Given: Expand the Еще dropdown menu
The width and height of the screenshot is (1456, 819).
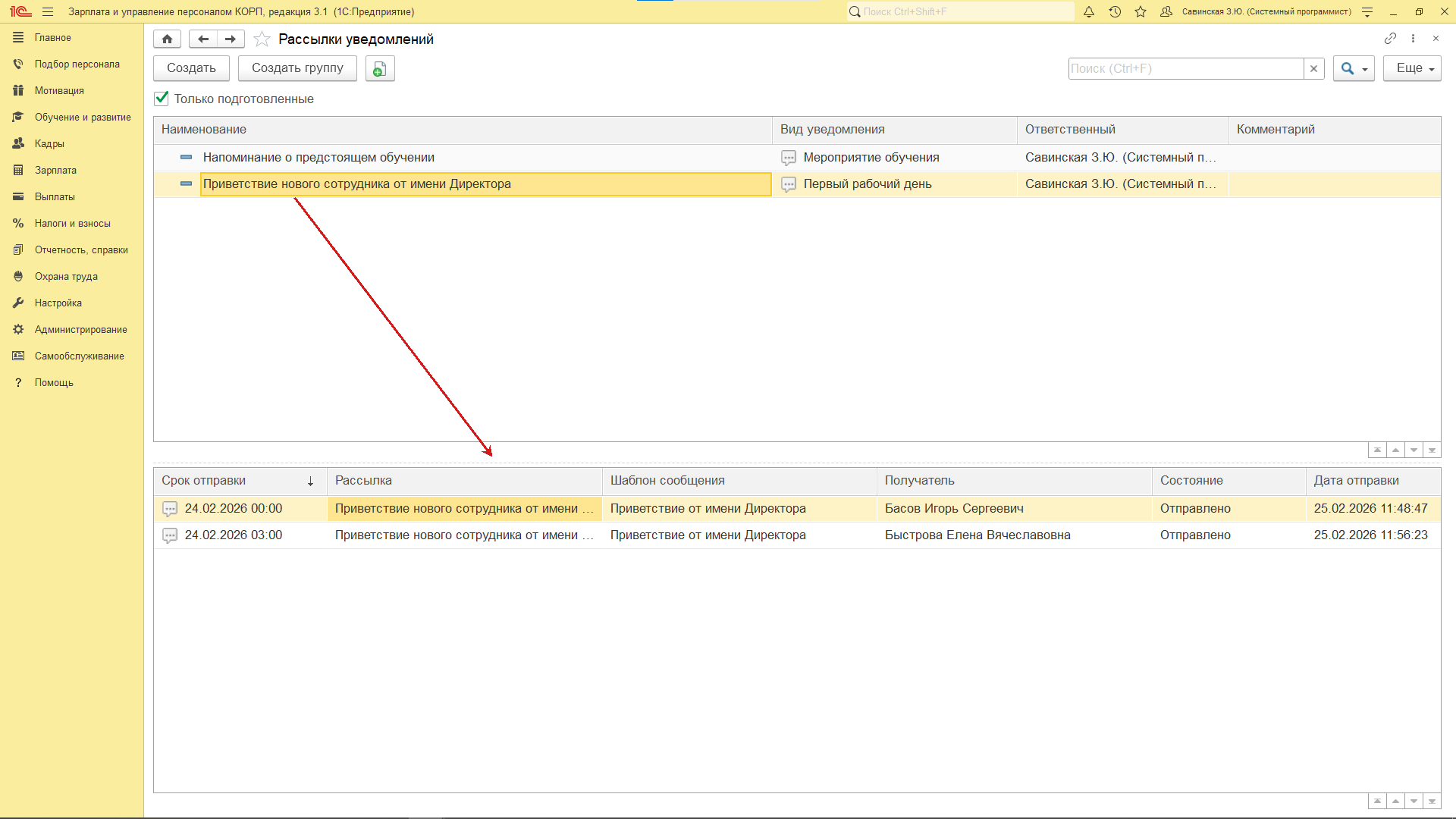Looking at the screenshot, I should [1411, 69].
